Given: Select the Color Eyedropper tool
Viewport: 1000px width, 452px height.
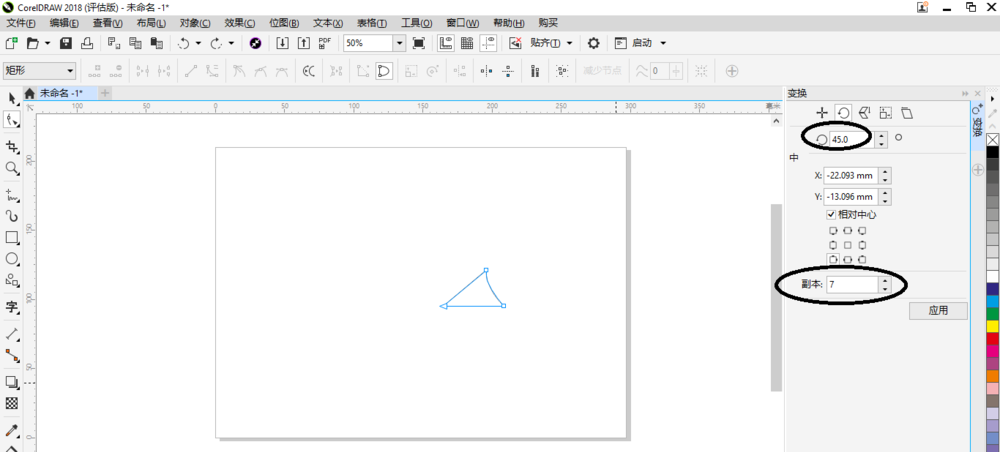Looking at the screenshot, I should point(11,430).
